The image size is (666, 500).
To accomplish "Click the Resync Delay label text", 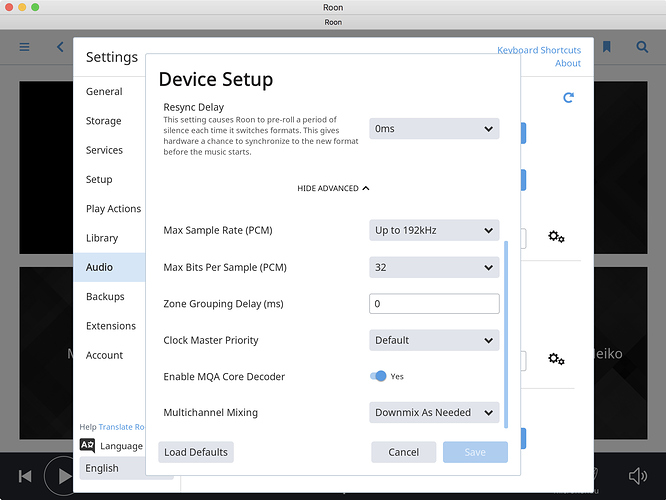I will (x=194, y=107).
